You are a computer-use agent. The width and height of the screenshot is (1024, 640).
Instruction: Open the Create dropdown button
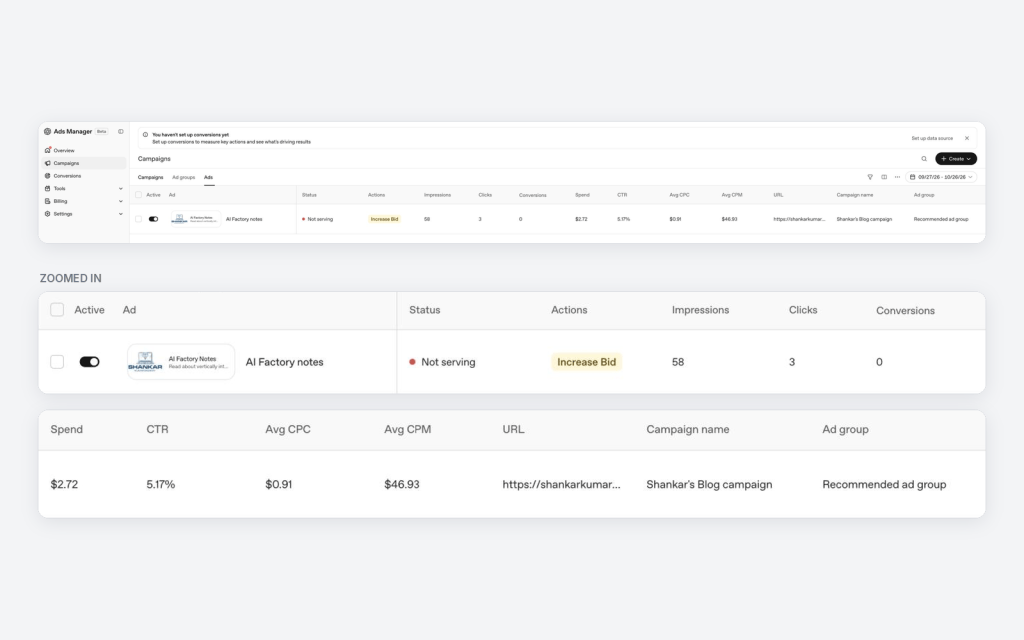coord(956,159)
